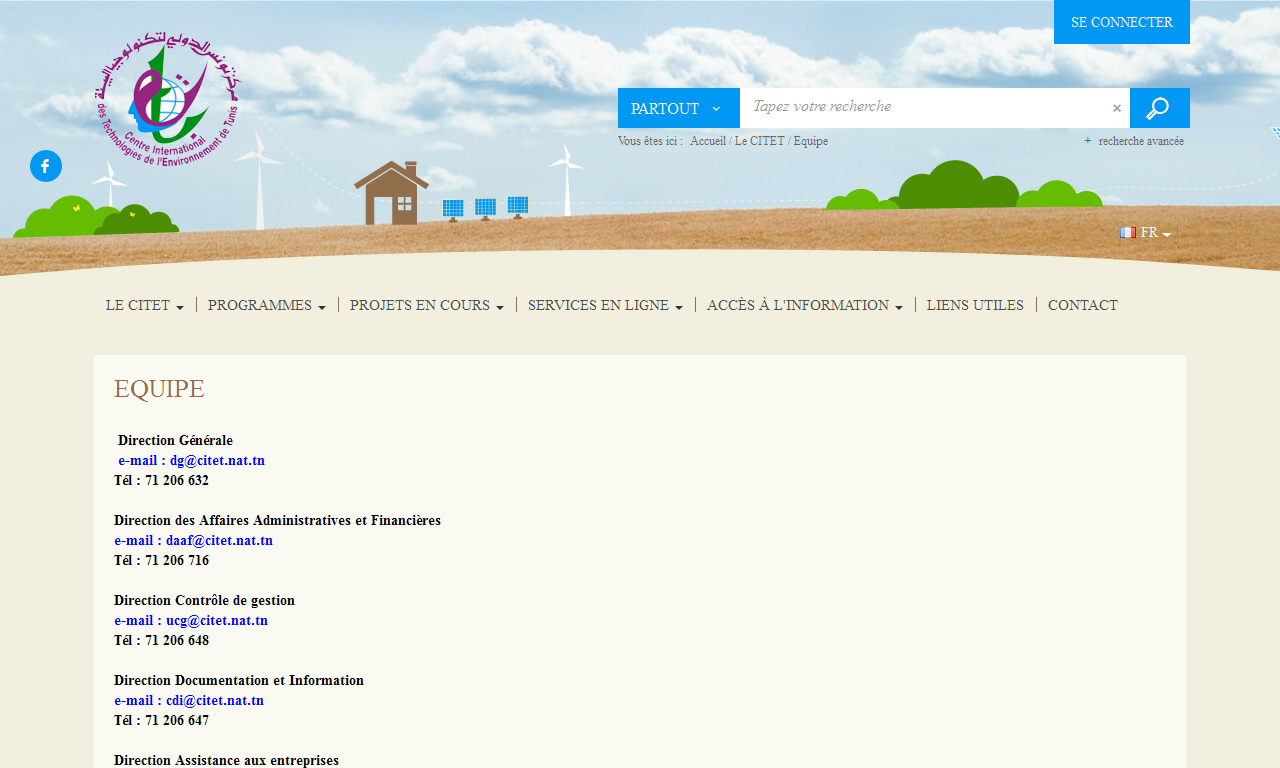This screenshot has height=768, width=1280.
Task: Click the 'Direction Générale' heading text
Action: click(x=175, y=441)
